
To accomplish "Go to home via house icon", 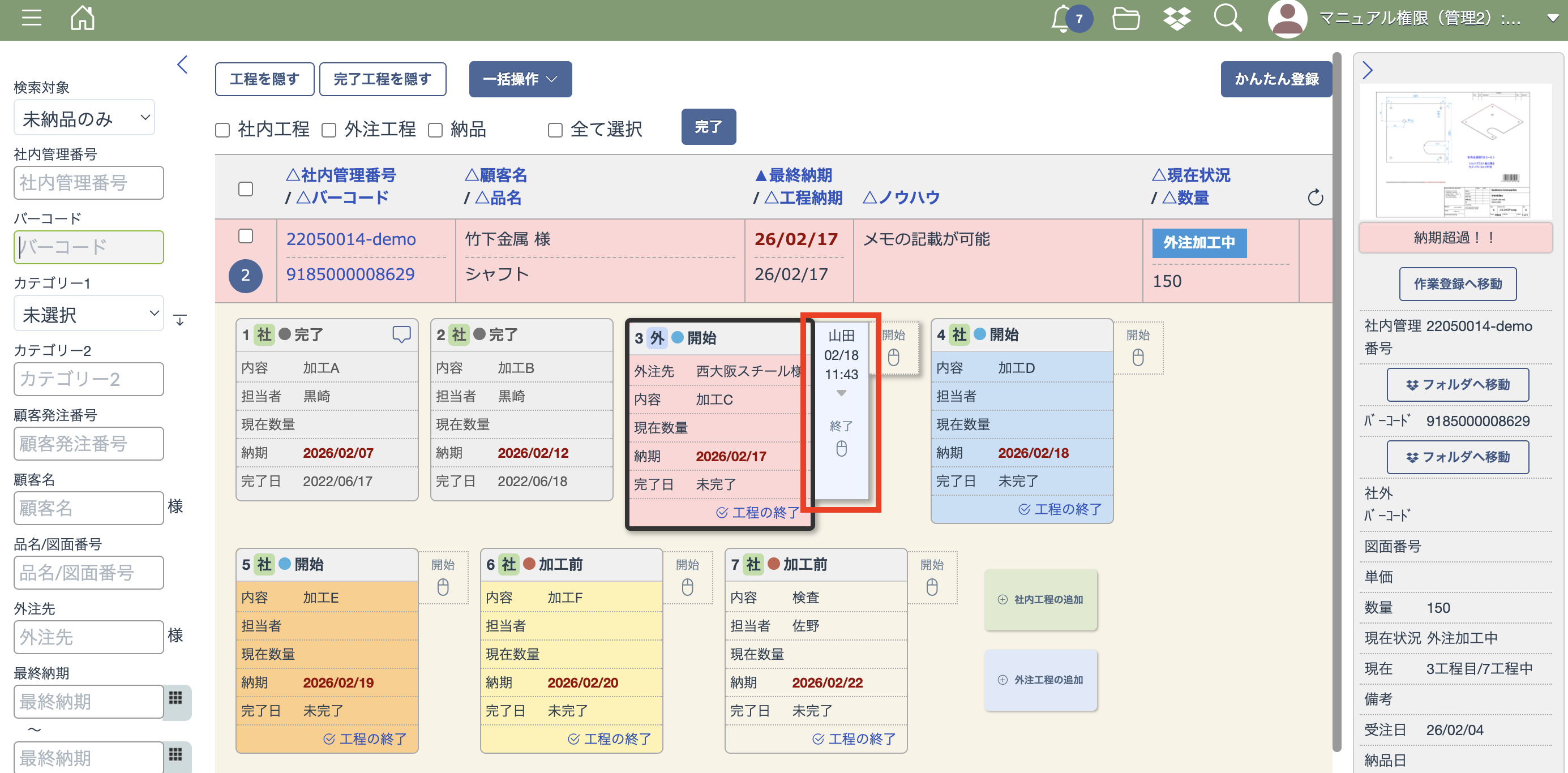I will (x=82, y=18).
